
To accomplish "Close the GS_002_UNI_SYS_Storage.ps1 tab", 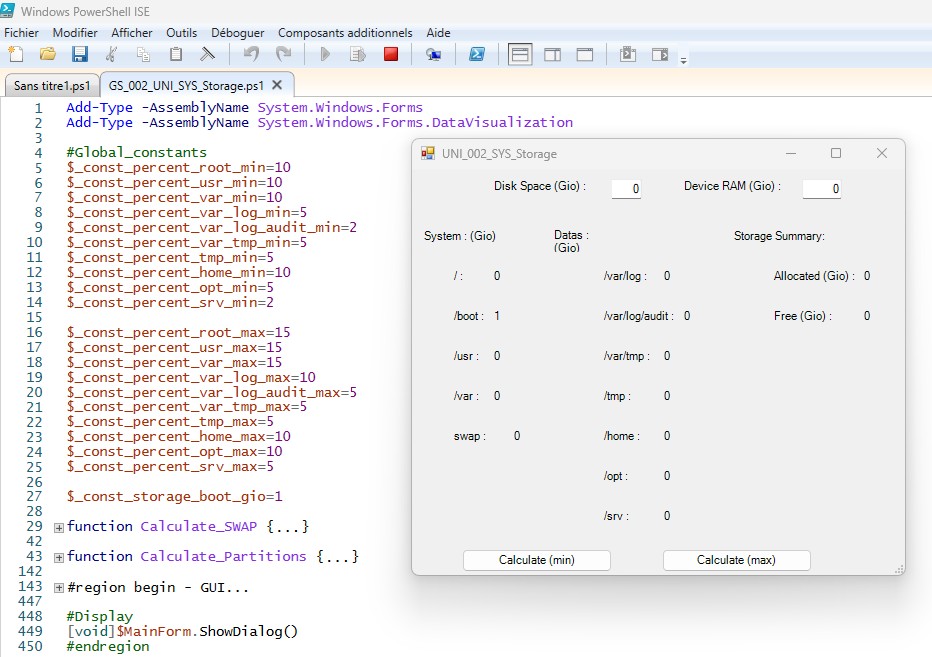I will [x=277, y=85].
